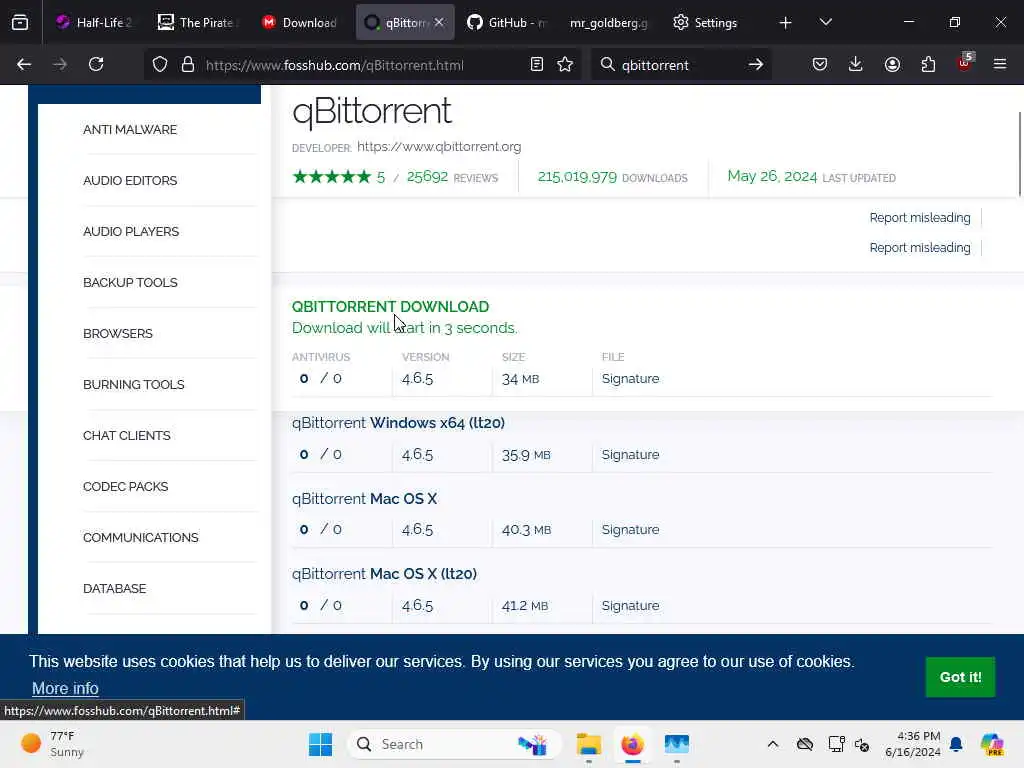Open Signature for the 35.9 MB file
The width and height of the screenshot is (1024, 768).
[x=630, y=455]
